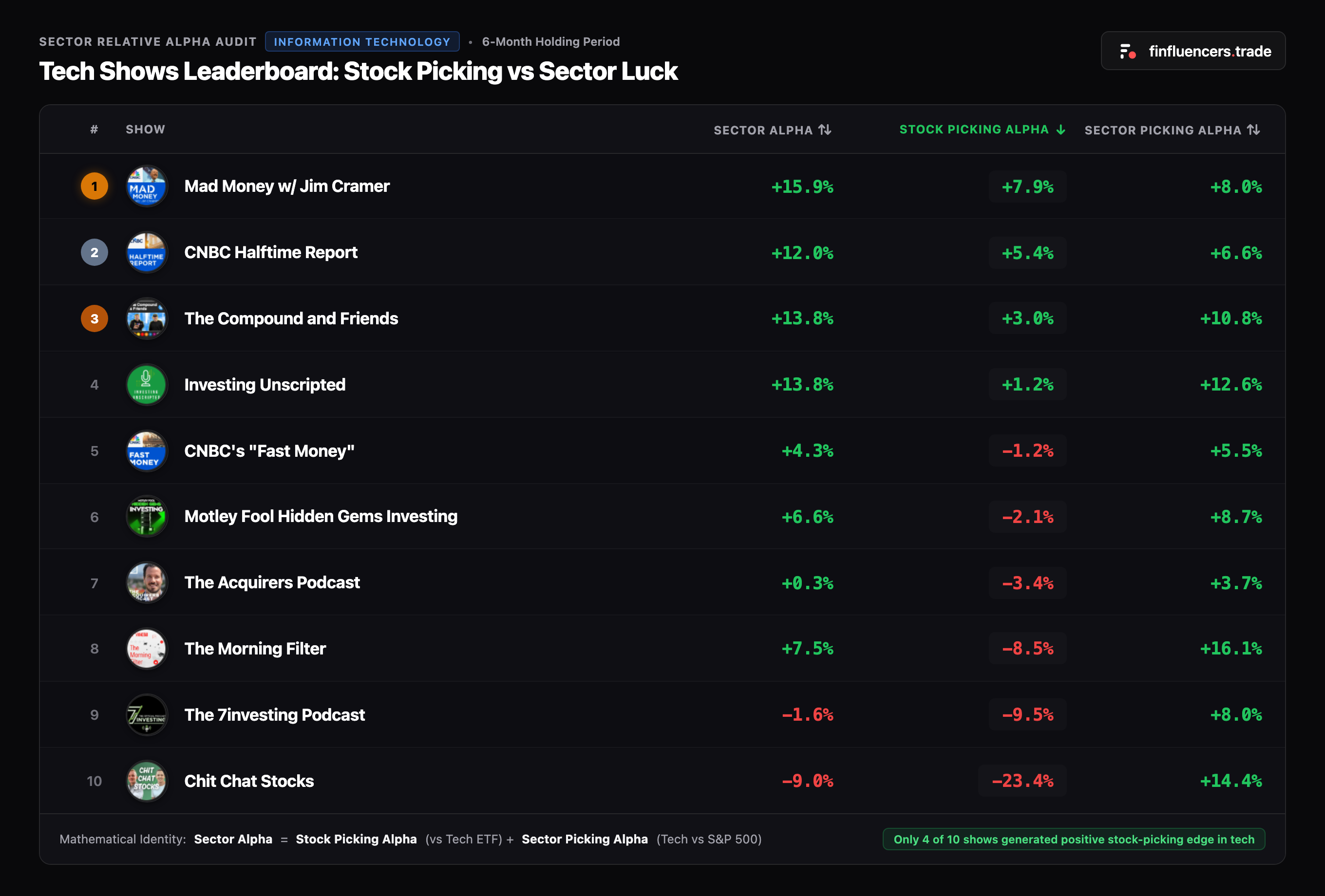Click the -1.6% sector alpha value
The width and height of the screenshot is (1325, 896).
click(x=807, y=715)
